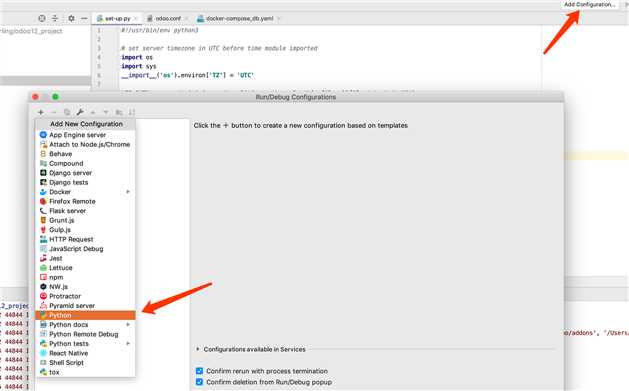Click the 'import sys' code line
The image size is (629, 391).
139,66
